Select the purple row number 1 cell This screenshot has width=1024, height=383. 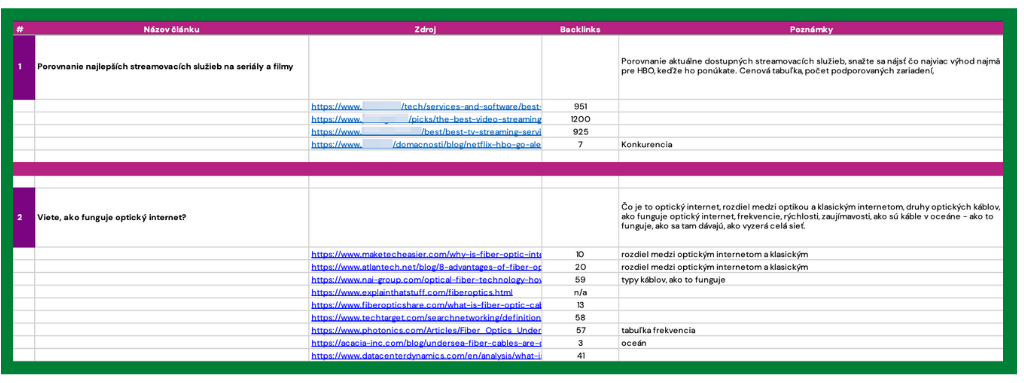coord(24,67)
